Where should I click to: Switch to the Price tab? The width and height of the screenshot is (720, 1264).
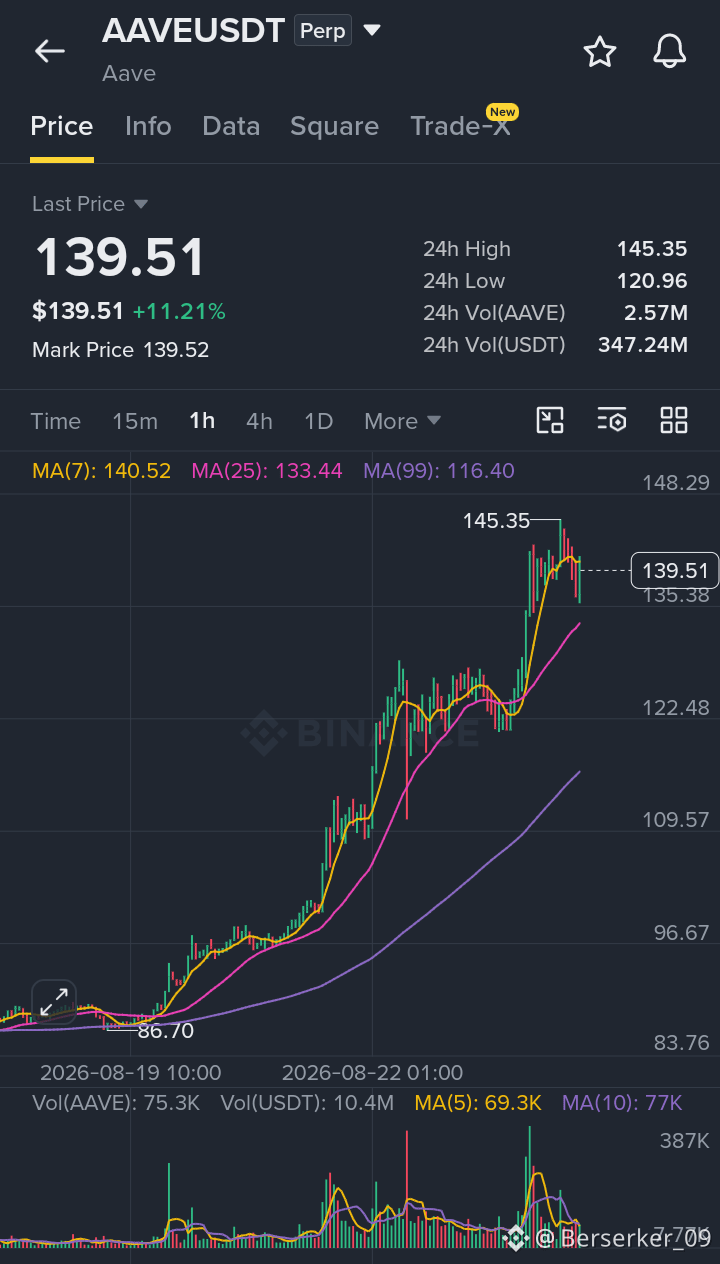click(62, 126)
